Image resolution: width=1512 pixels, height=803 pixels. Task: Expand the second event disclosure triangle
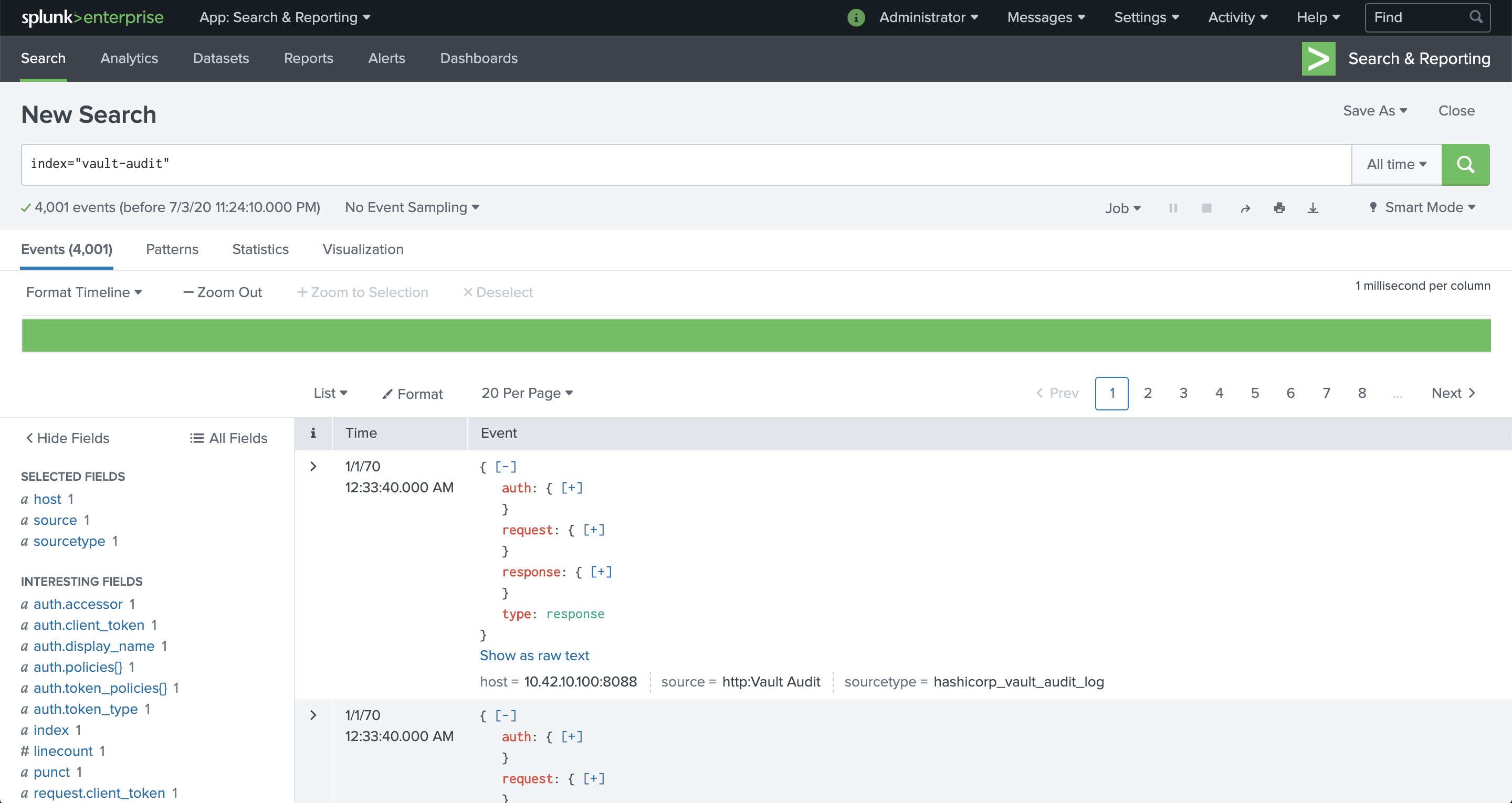(314, 715)
